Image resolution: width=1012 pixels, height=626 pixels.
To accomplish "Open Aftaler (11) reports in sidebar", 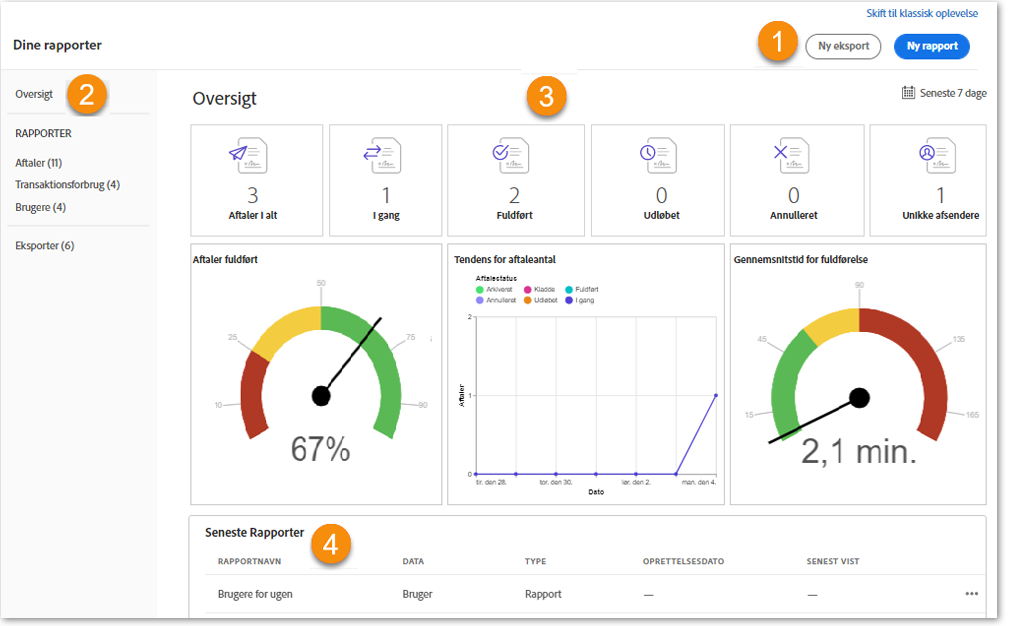I will tap(38, 162).
